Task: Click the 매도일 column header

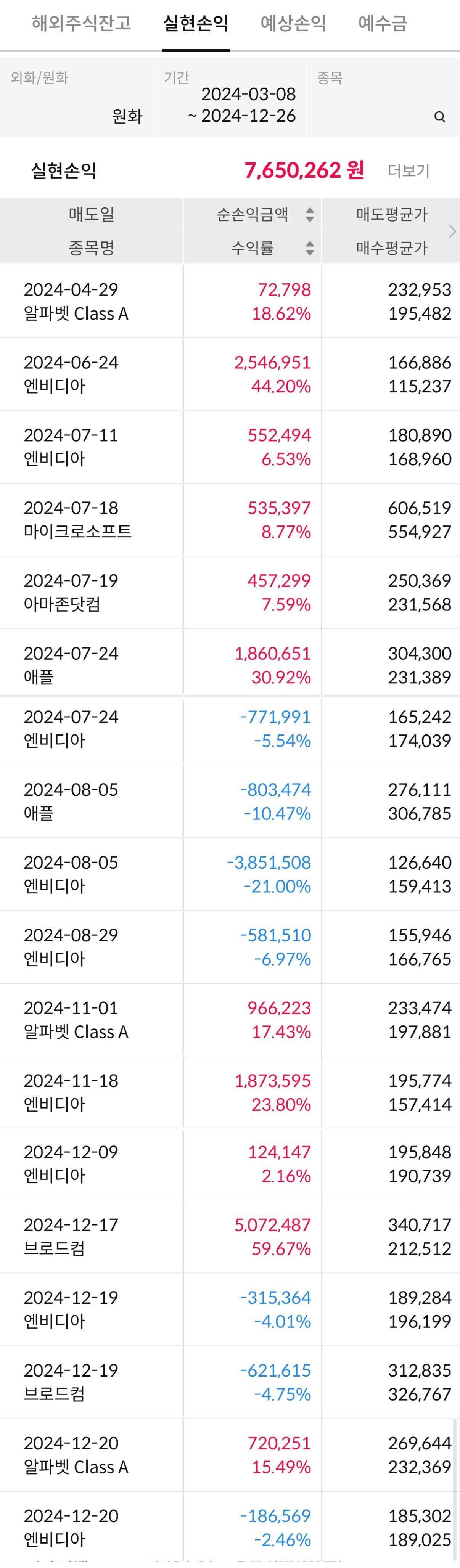Action: pyautogui.click(x=91, y=214)
